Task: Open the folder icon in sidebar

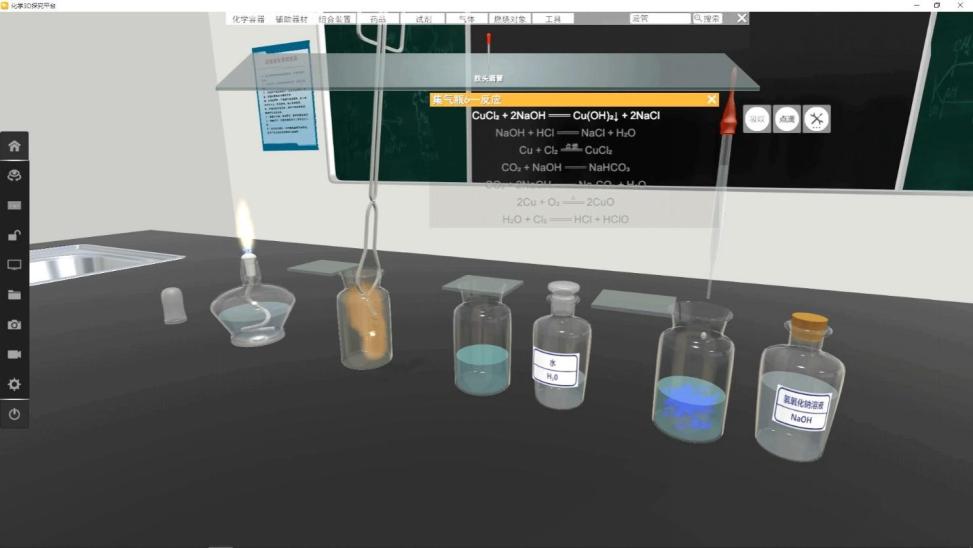Action: pyautogui.click(x=14, y=295)
